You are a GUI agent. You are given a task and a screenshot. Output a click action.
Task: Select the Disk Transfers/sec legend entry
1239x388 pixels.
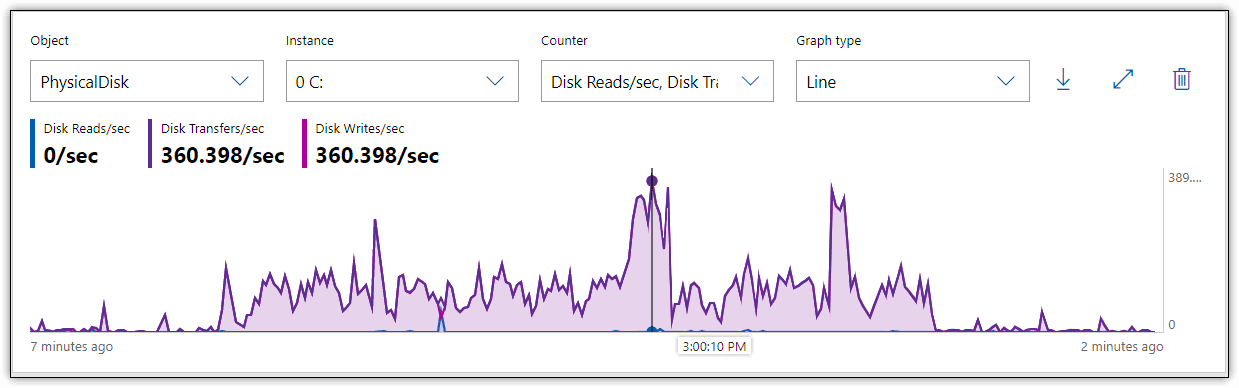click(x=217, y=144)
